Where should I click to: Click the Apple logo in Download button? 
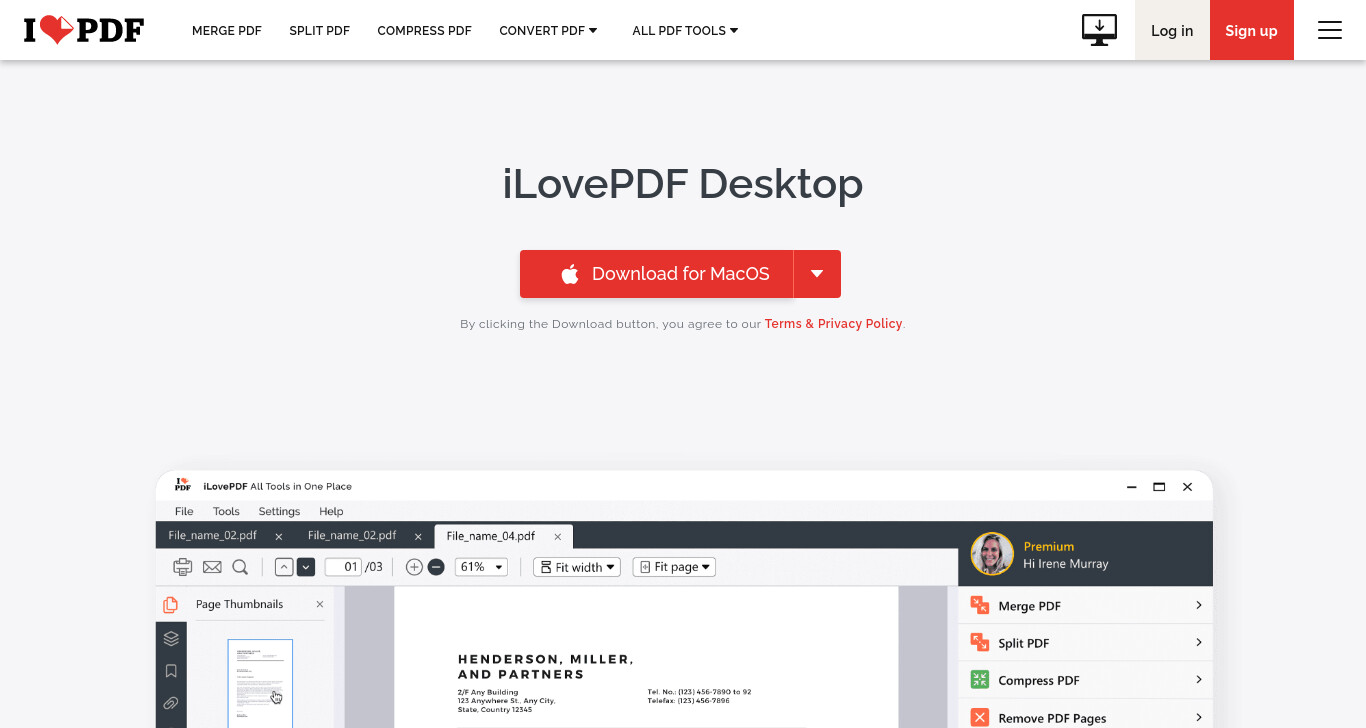(570, 274)
